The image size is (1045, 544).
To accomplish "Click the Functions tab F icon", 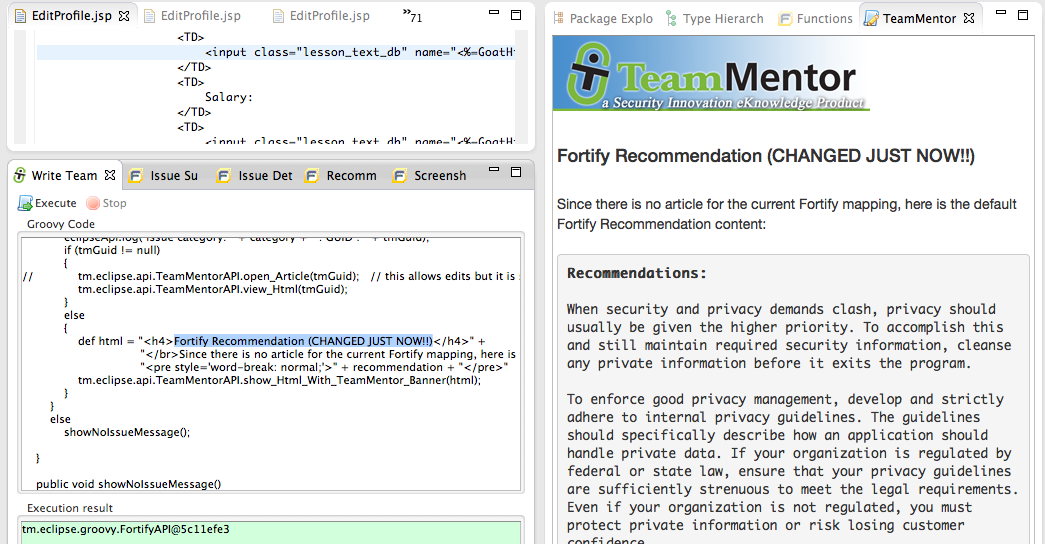I will coord(786,19).
